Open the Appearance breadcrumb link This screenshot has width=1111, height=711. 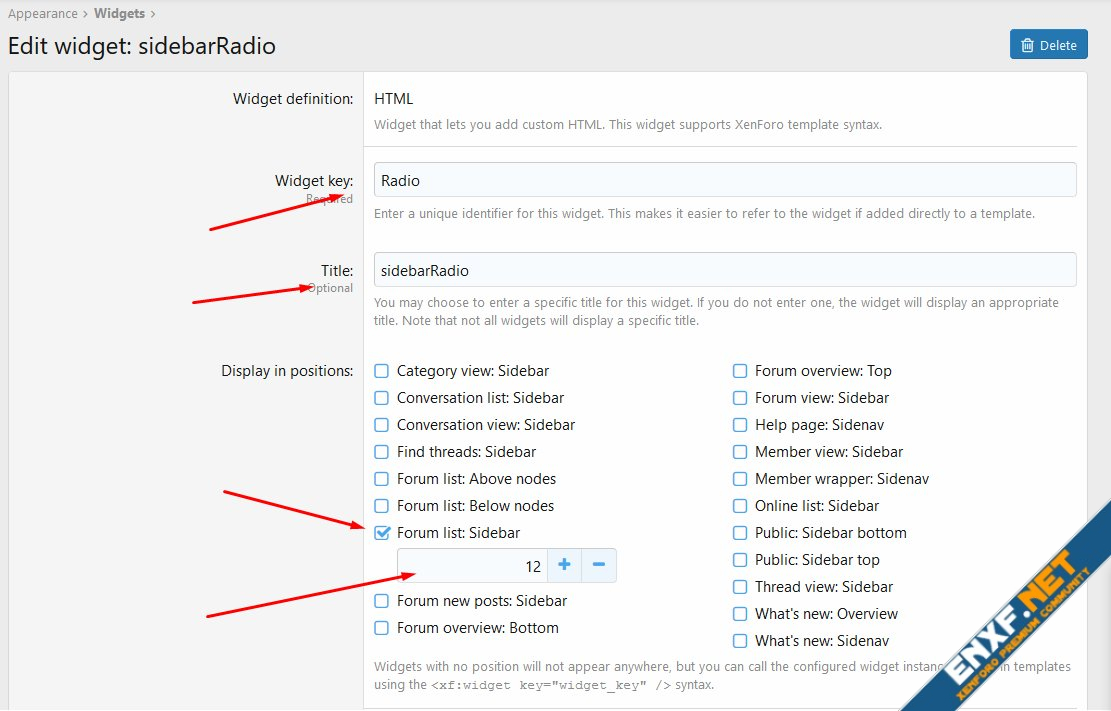click(x=42, y=14)
